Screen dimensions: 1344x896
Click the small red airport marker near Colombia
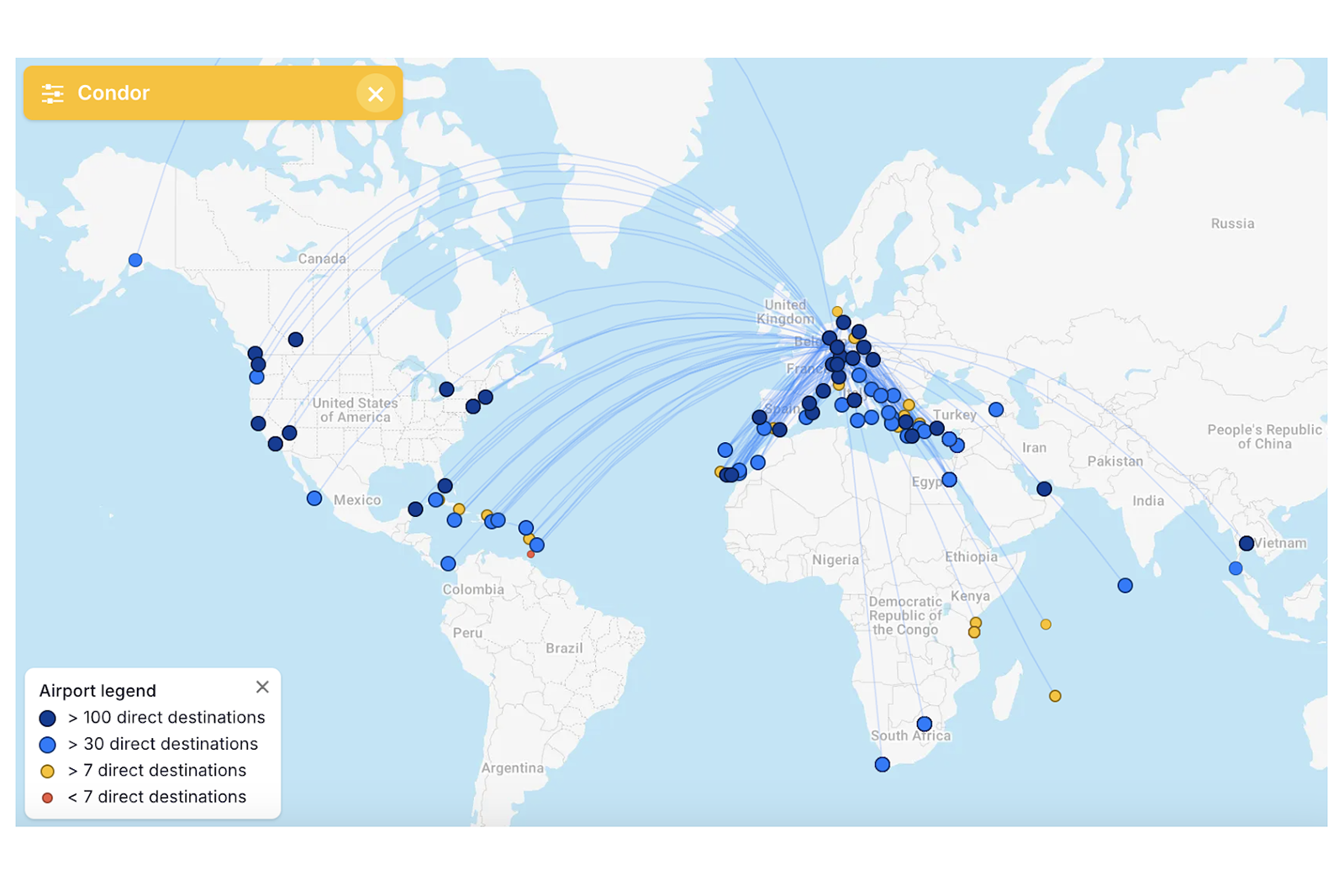click(x=530, y=555)
